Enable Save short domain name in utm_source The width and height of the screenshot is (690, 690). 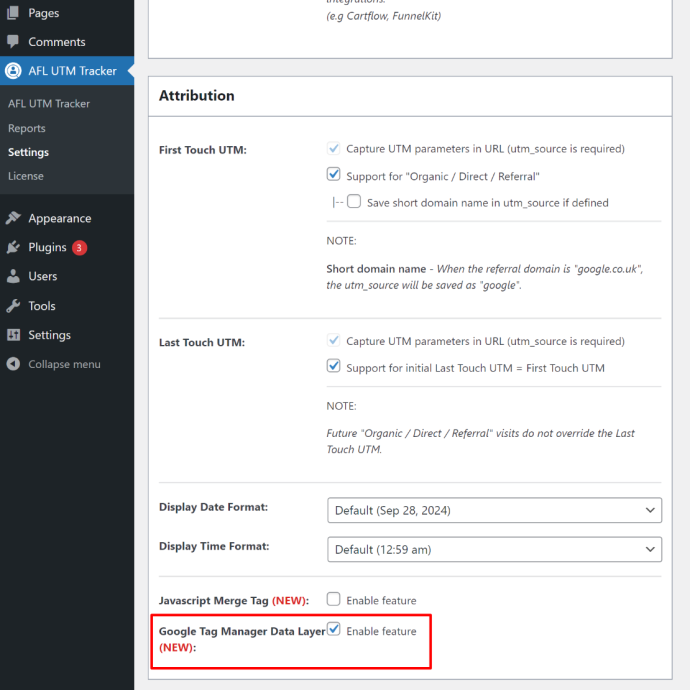[354, 202]
